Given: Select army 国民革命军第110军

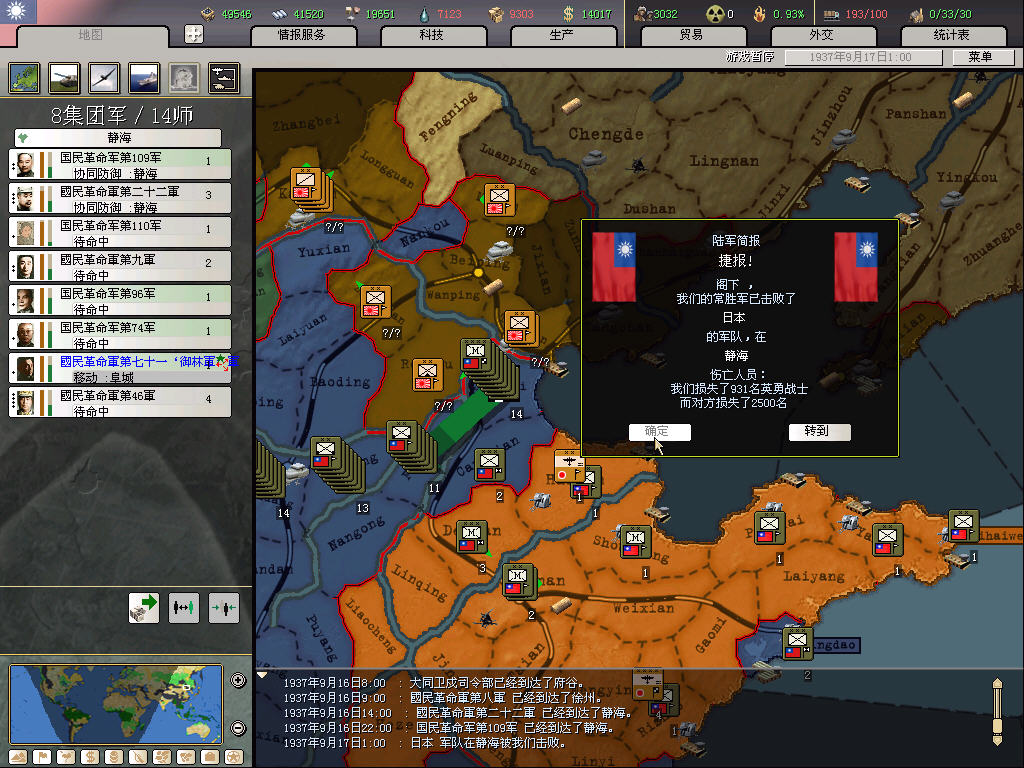Looking at the screenshot, I should click(x=120, y=232).
